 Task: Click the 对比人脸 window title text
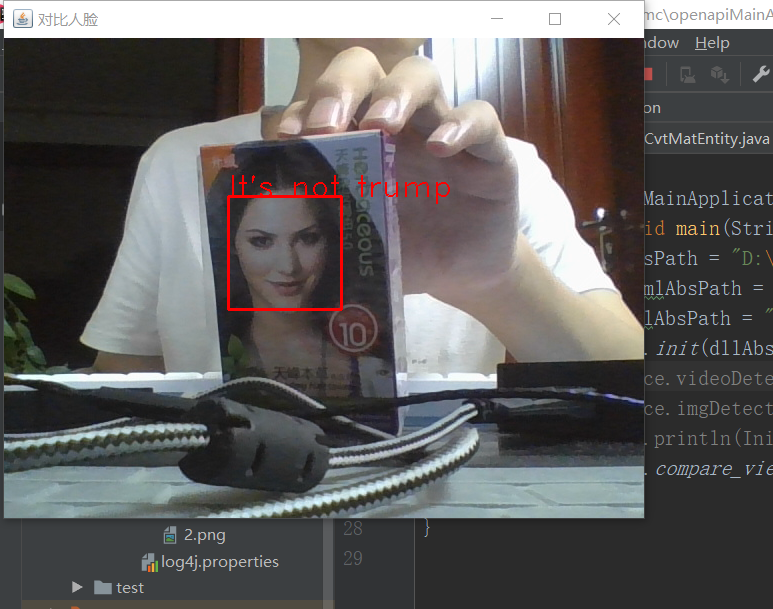point(68,20)
